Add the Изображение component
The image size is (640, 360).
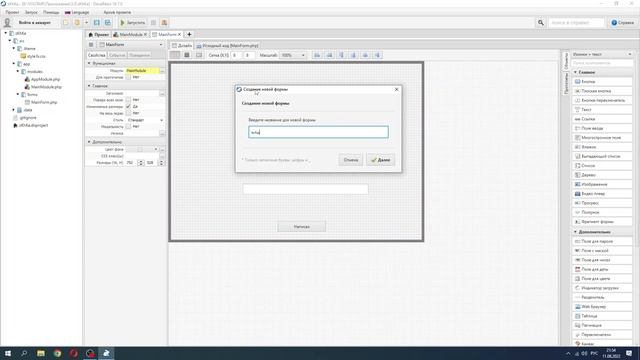point(602,184)
